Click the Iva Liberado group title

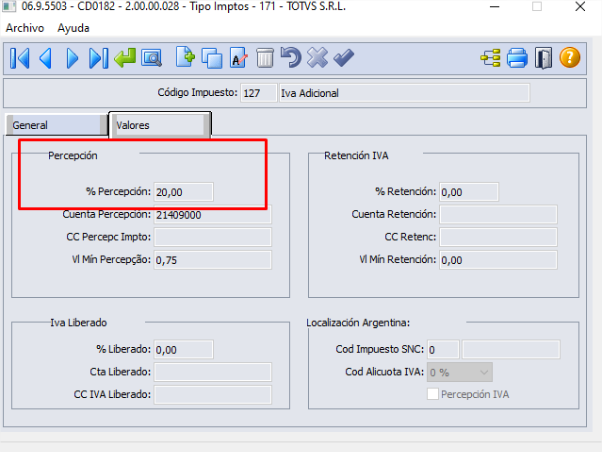[79, 323]
